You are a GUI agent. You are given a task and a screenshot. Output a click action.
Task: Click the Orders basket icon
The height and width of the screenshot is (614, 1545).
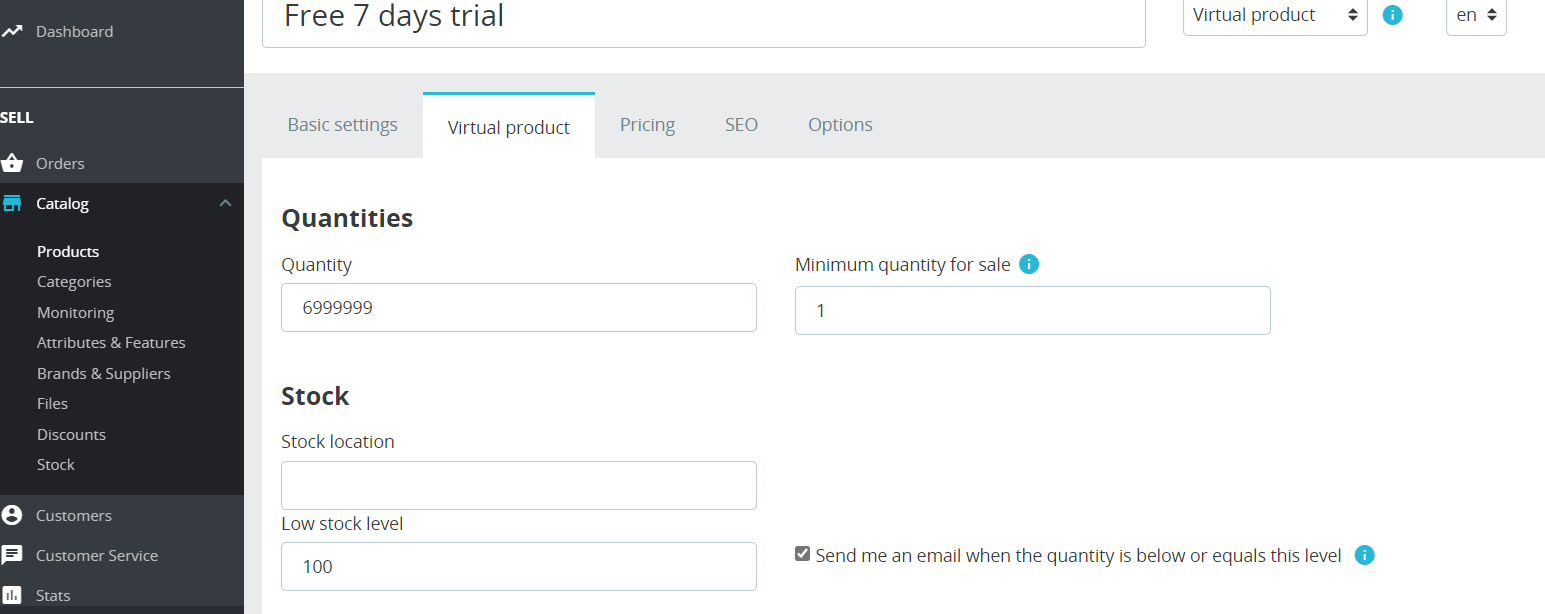pyautogui.click(x=12, y=163)
